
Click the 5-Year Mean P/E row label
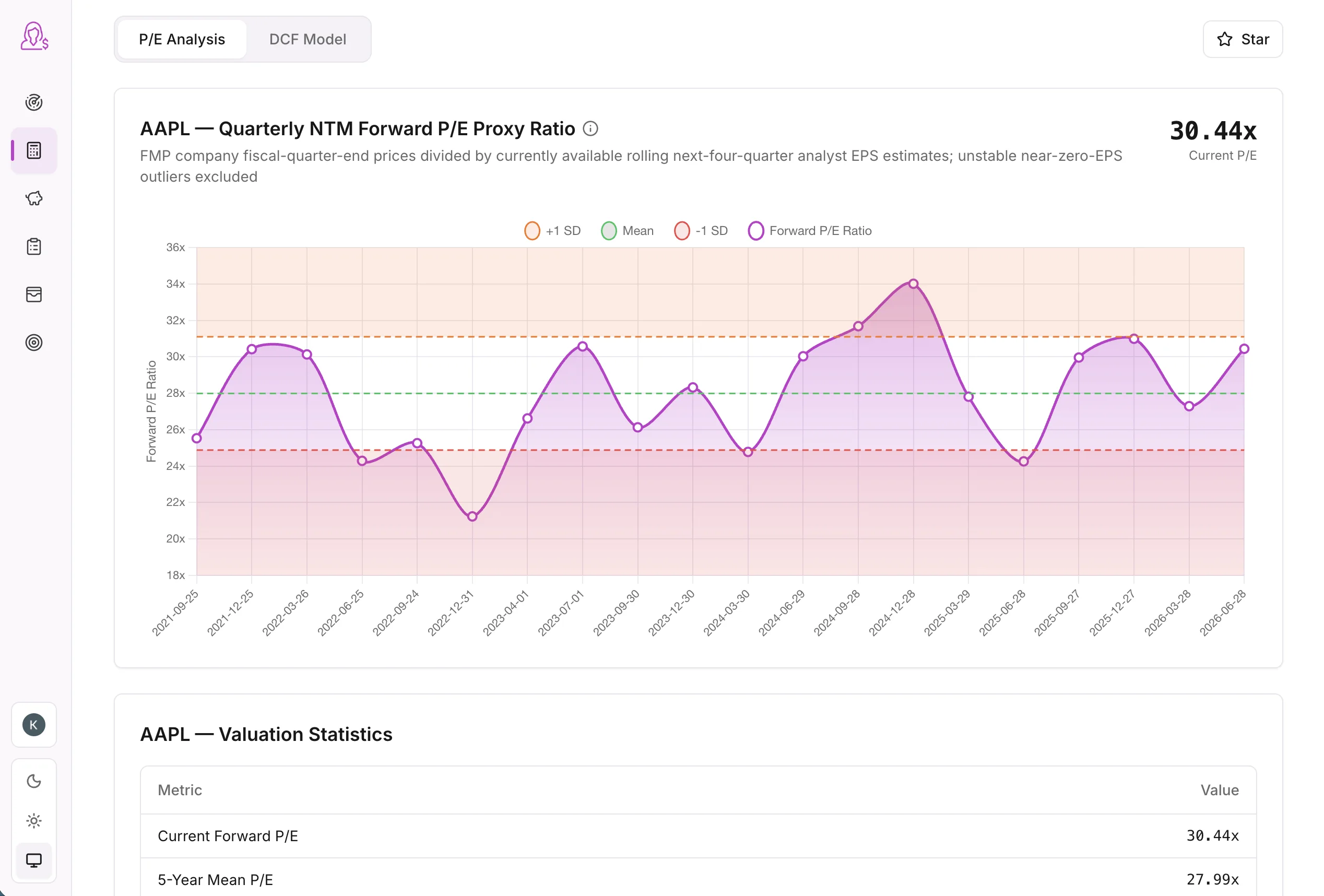(x=215, y=879)
